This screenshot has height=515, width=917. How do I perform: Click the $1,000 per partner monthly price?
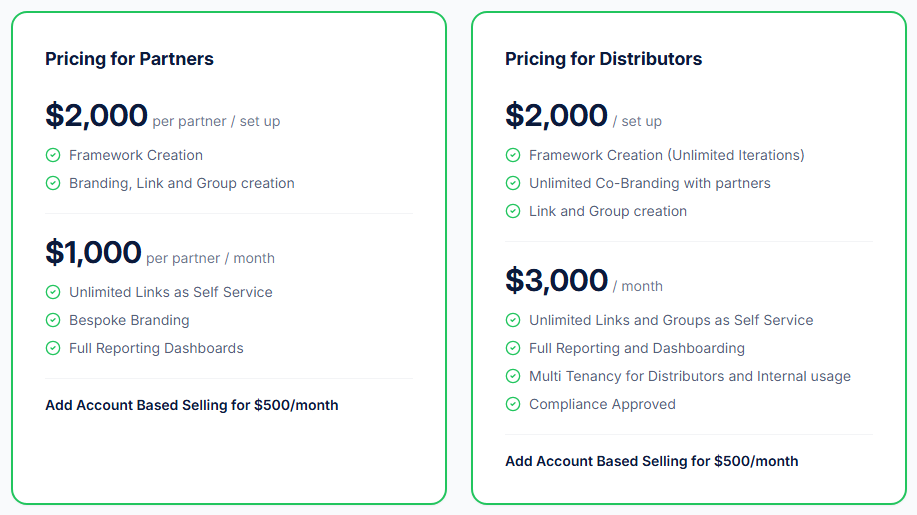94,253
